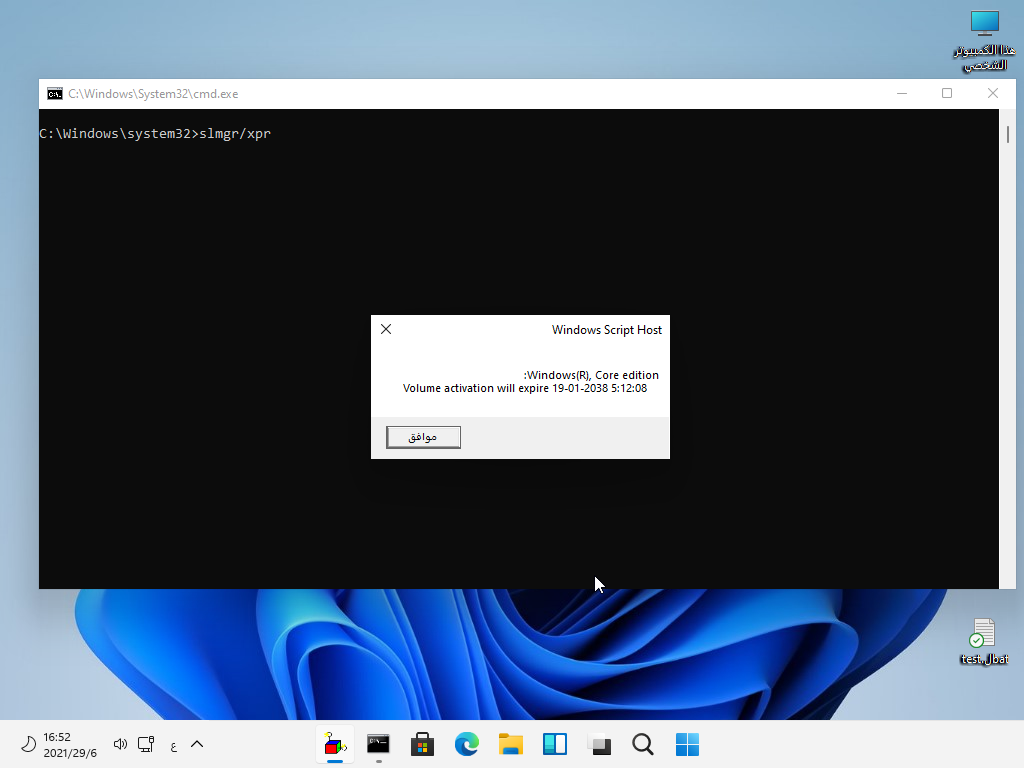Open taskbar Search magnifier
The height and width of the screenshot is (768, 1024).
(x=643, y=744)
